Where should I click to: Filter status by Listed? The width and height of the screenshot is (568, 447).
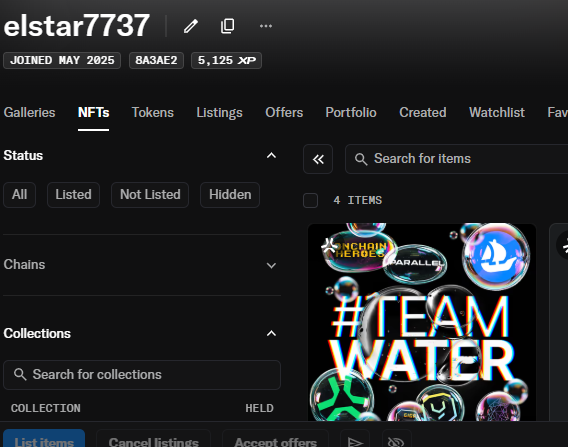[74, 195]
